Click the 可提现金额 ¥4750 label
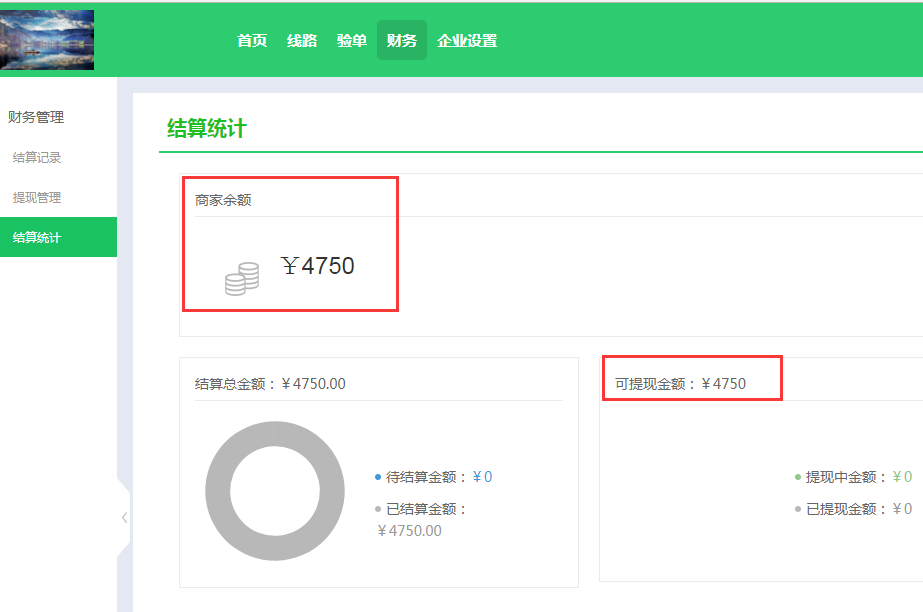 coord(680,384)
